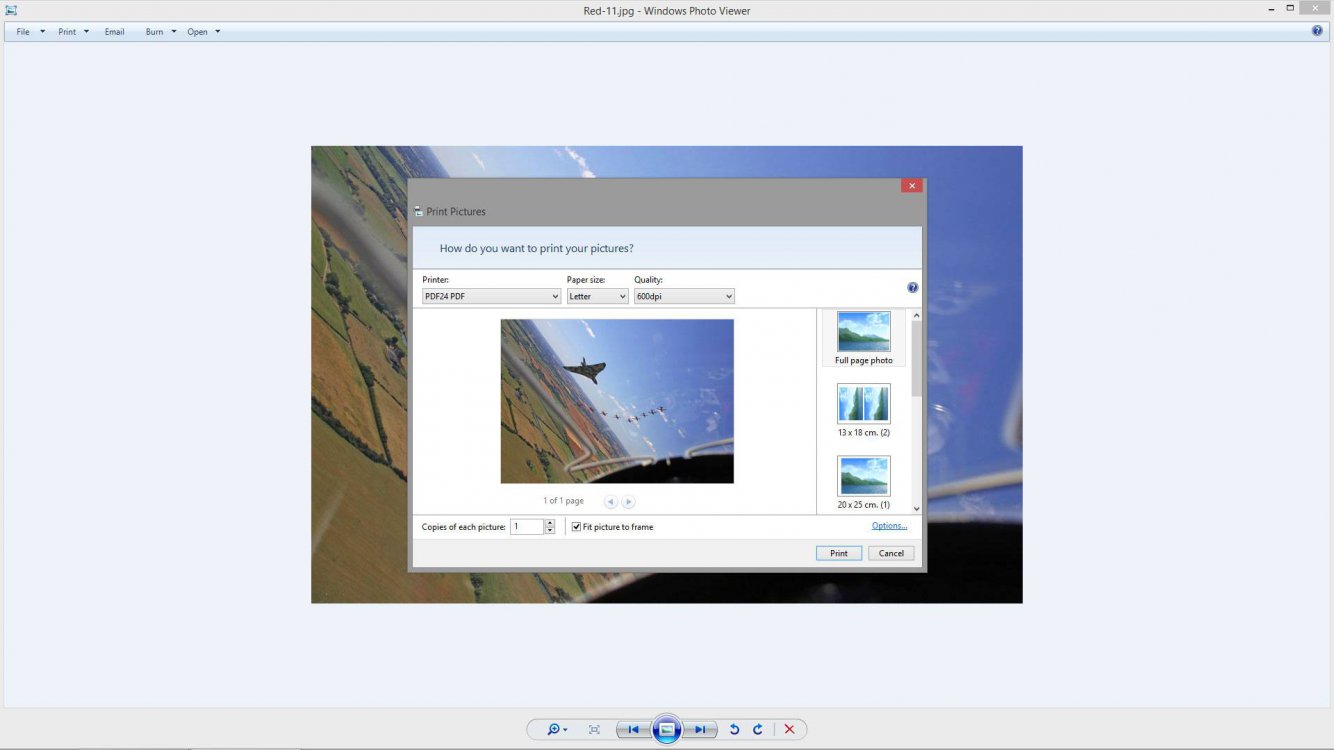Click the layout list scroll up arrow
The width and height of the screenshot is (1334, 750).
(x=917, y=315)
